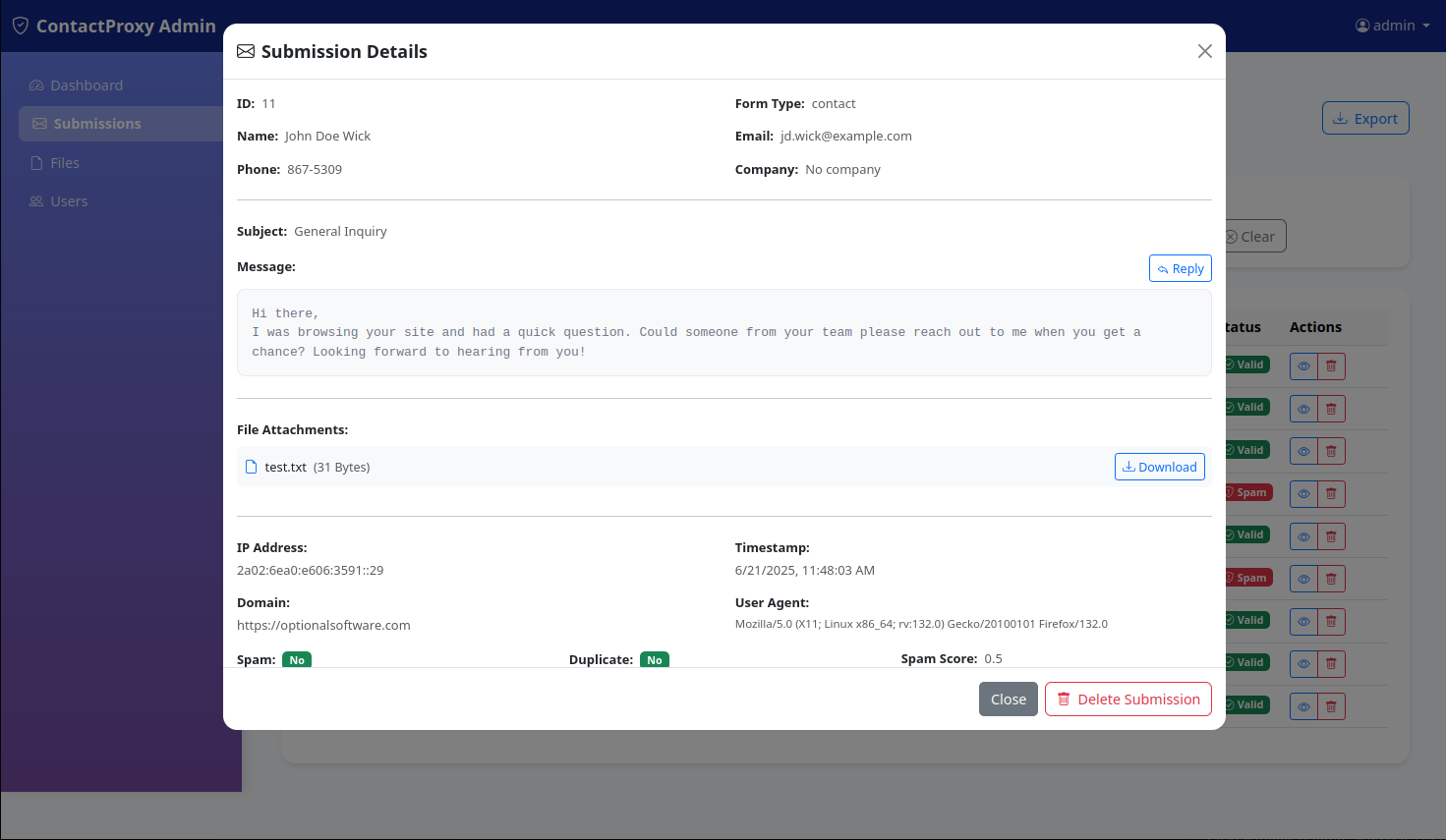Open the Users page in the sidebar

69,201
